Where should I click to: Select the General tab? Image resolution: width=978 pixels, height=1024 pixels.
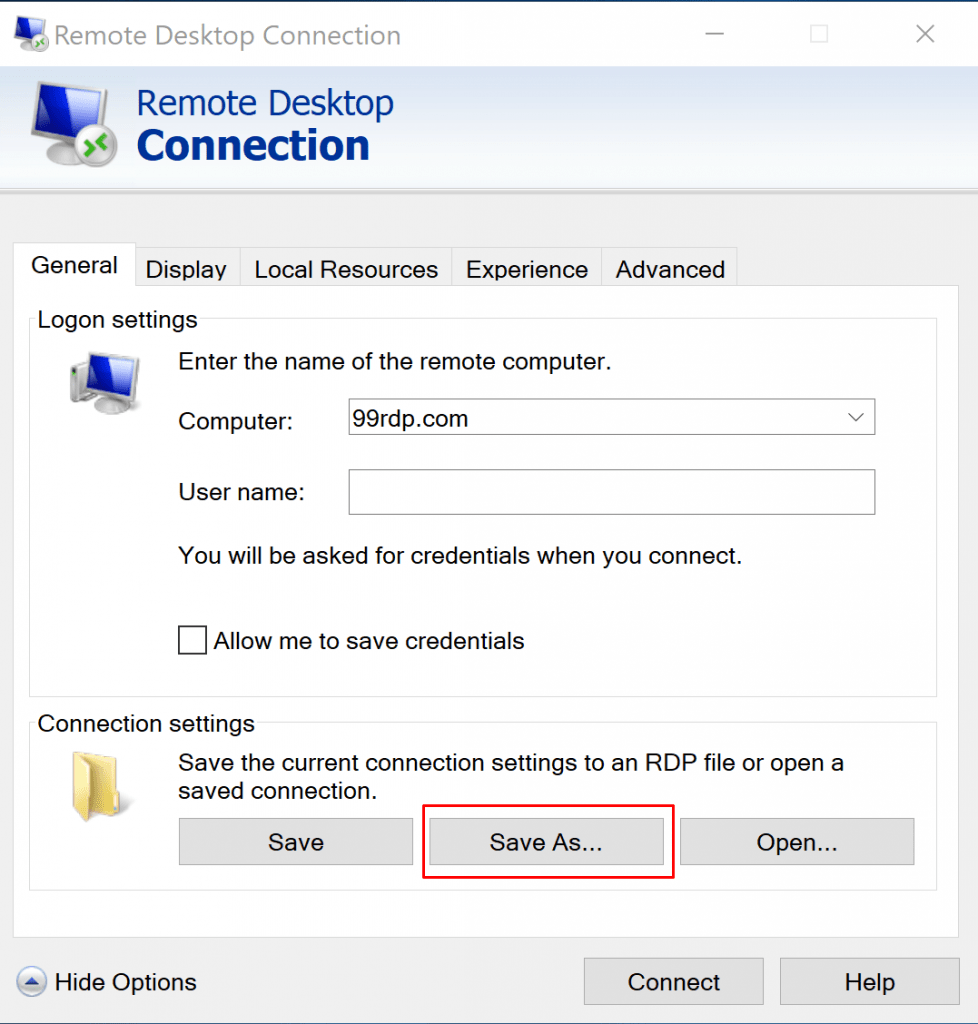(x=74, y=265)
